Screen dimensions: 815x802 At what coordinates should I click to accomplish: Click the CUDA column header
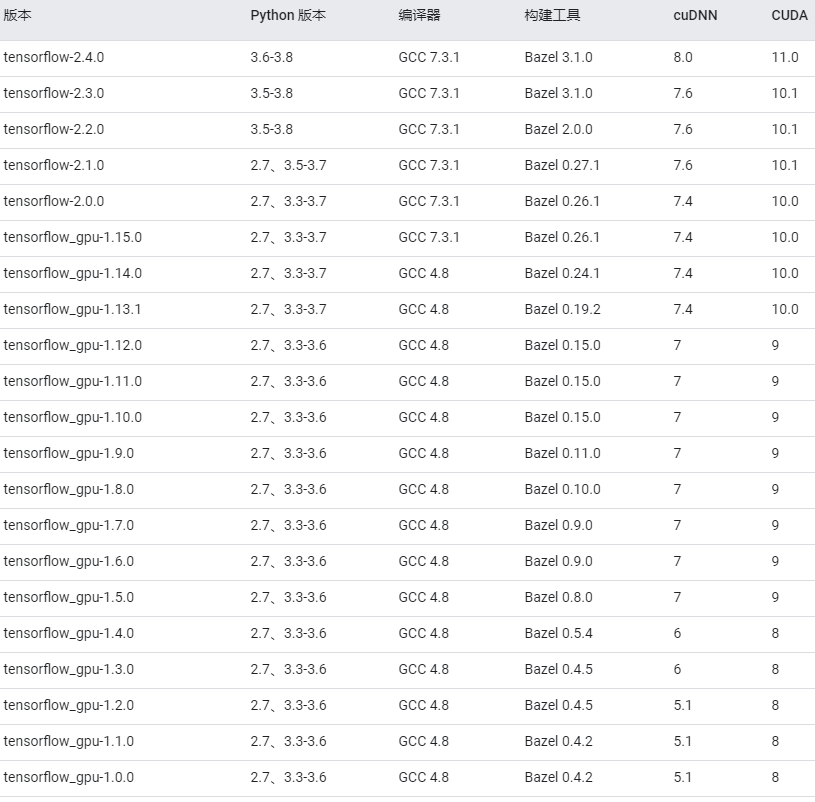coord(790,15)
